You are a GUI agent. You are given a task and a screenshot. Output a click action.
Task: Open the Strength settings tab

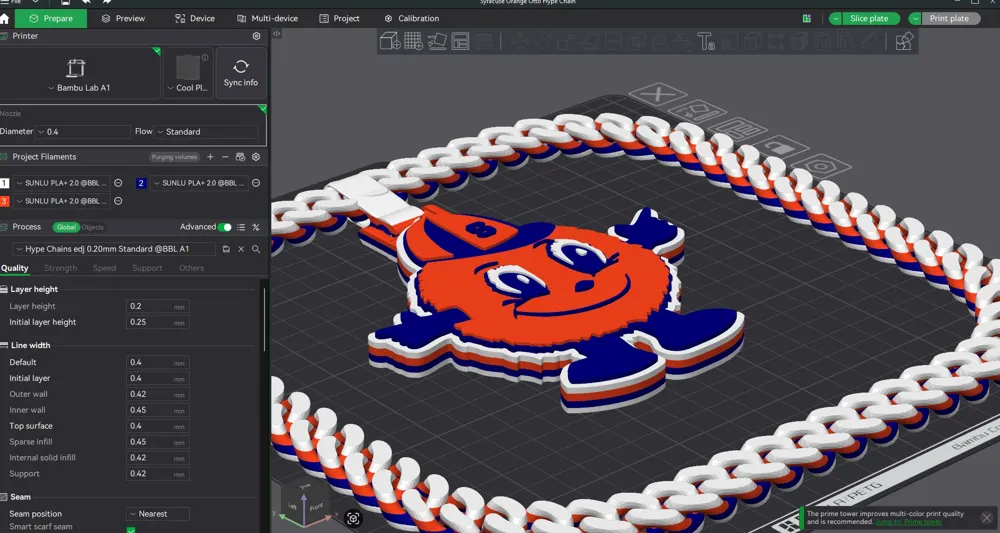click(61, 268)
